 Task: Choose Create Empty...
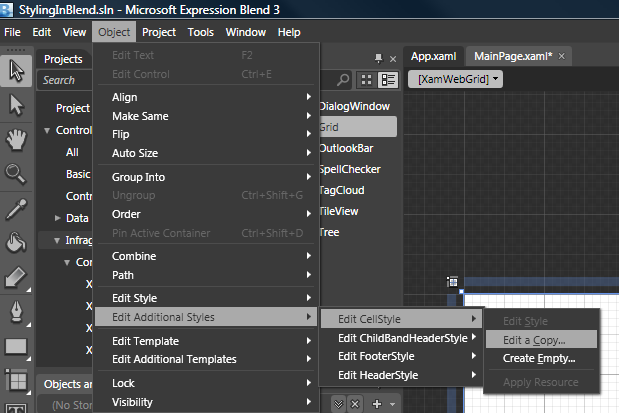tap(541, 359)
